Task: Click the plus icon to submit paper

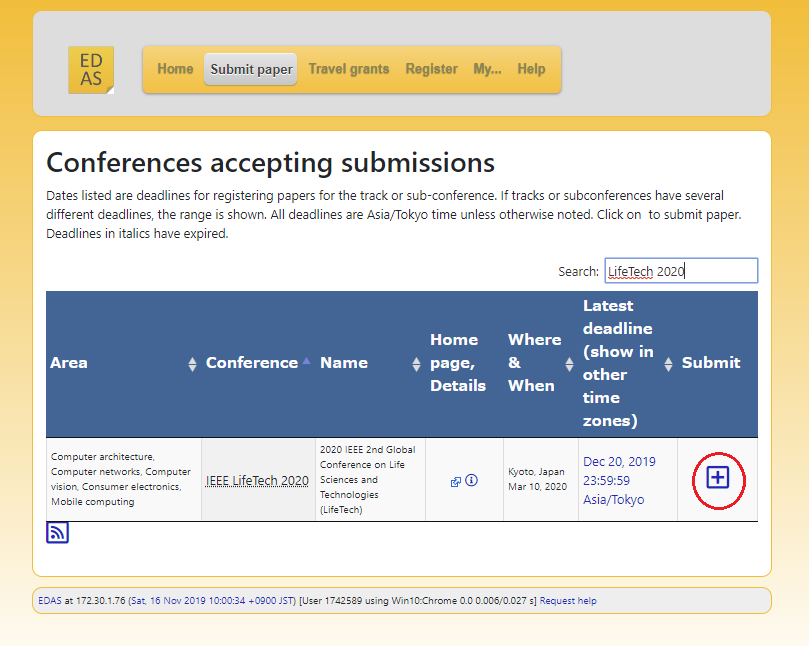Action: [x=718, y=478]
